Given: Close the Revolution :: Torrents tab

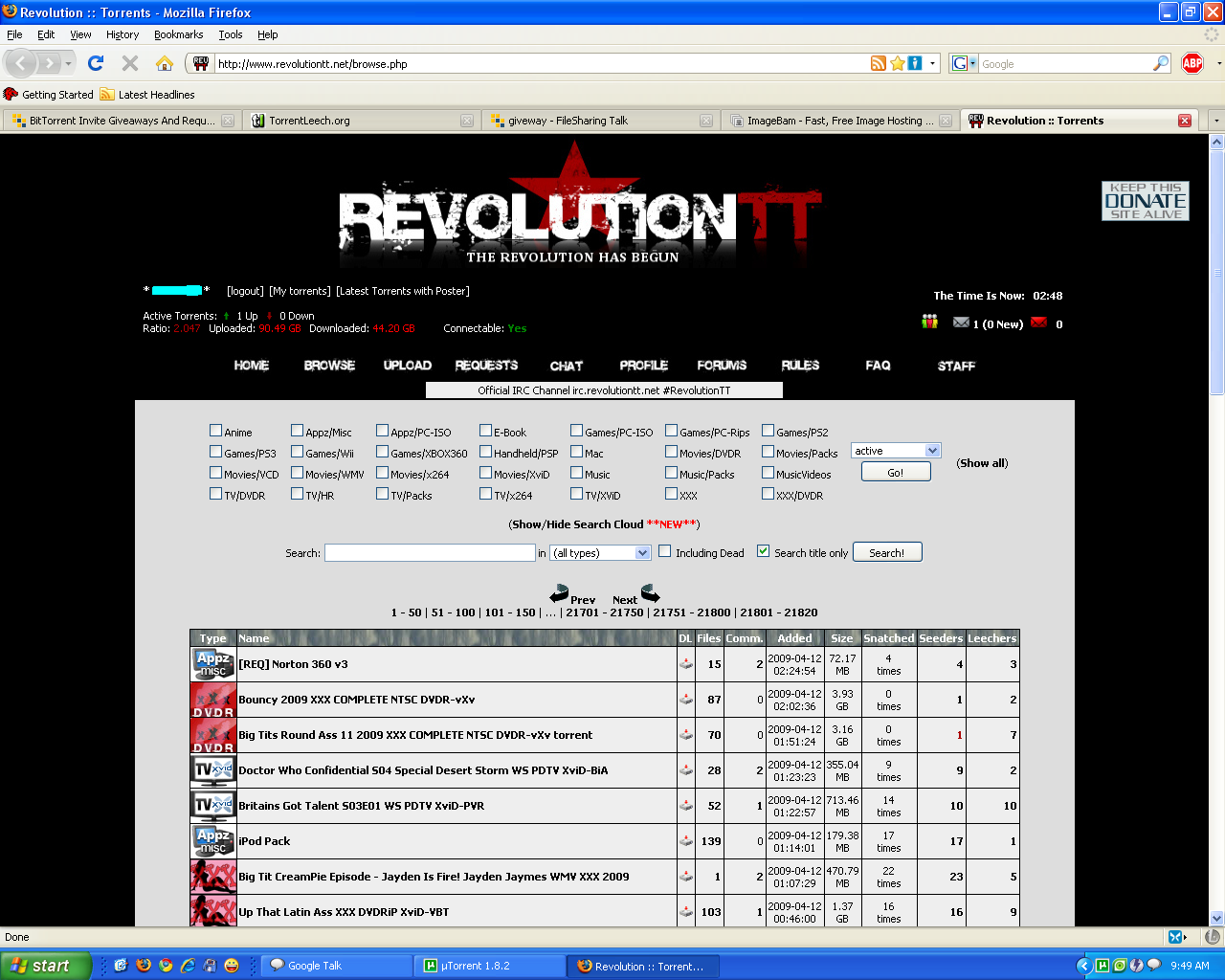Looking at the screenshot, I should (x=1185, y=121).
